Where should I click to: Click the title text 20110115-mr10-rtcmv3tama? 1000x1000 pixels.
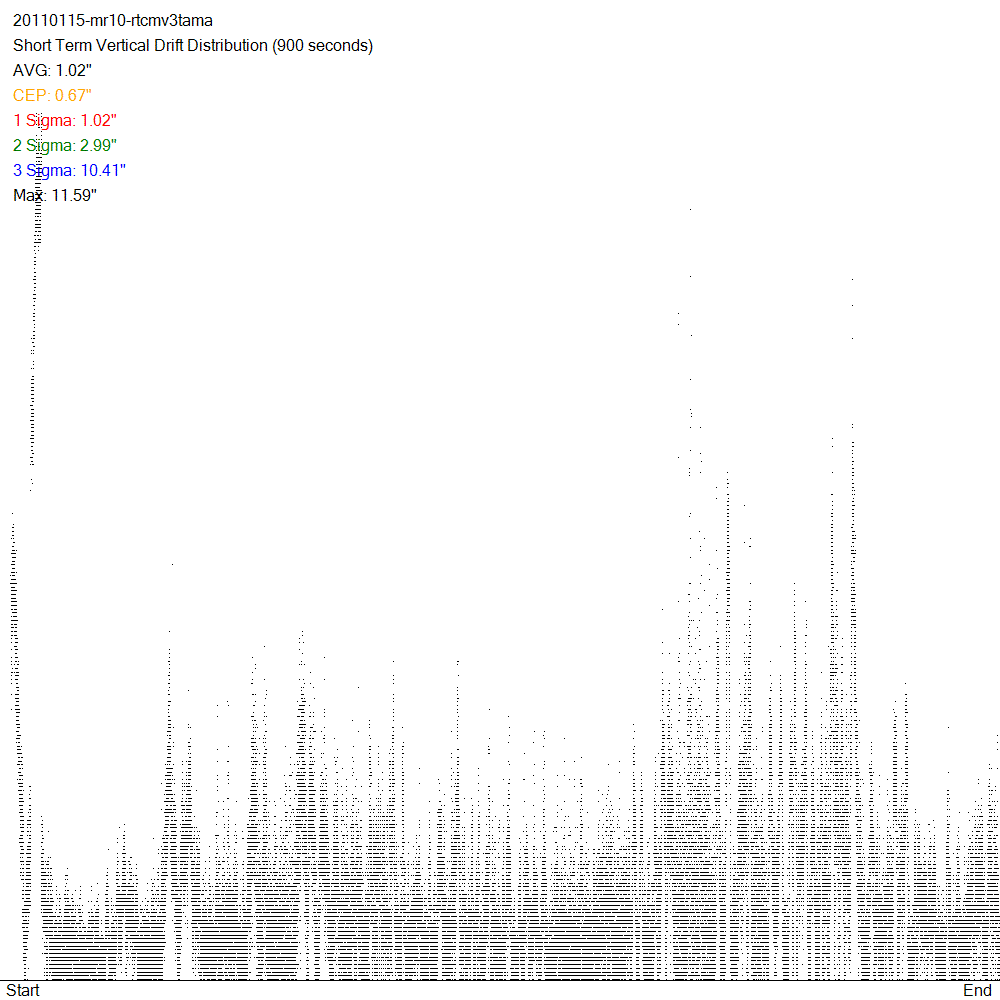point(112,20)
